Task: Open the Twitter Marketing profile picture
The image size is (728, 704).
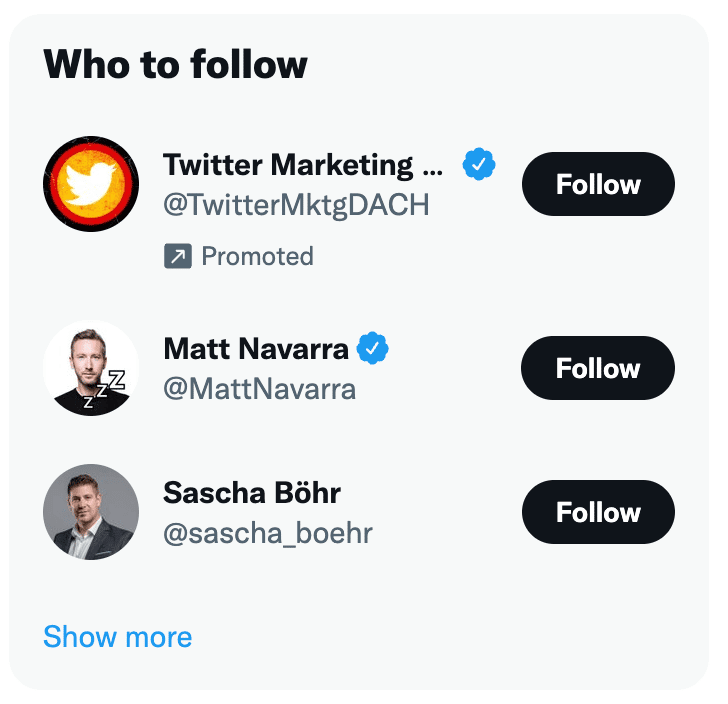Action: click(x=91, y=184)
